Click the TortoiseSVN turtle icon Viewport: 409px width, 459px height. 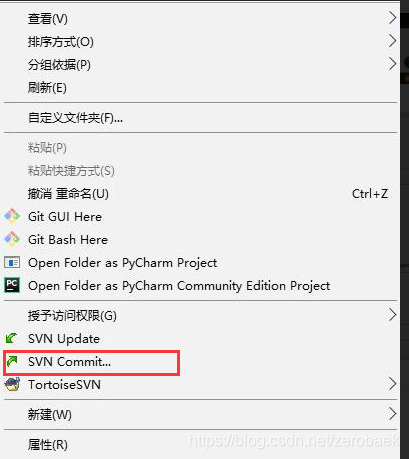click(12, 384)
